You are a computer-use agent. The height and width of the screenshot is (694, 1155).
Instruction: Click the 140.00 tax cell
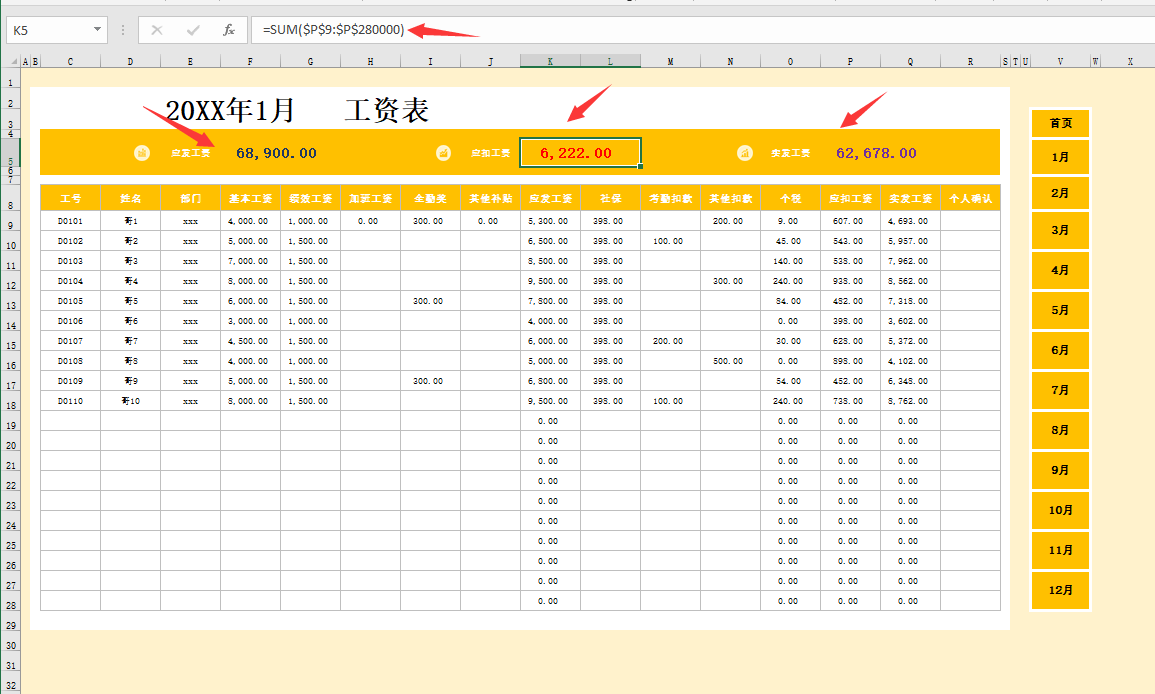(x=788, y=261)
